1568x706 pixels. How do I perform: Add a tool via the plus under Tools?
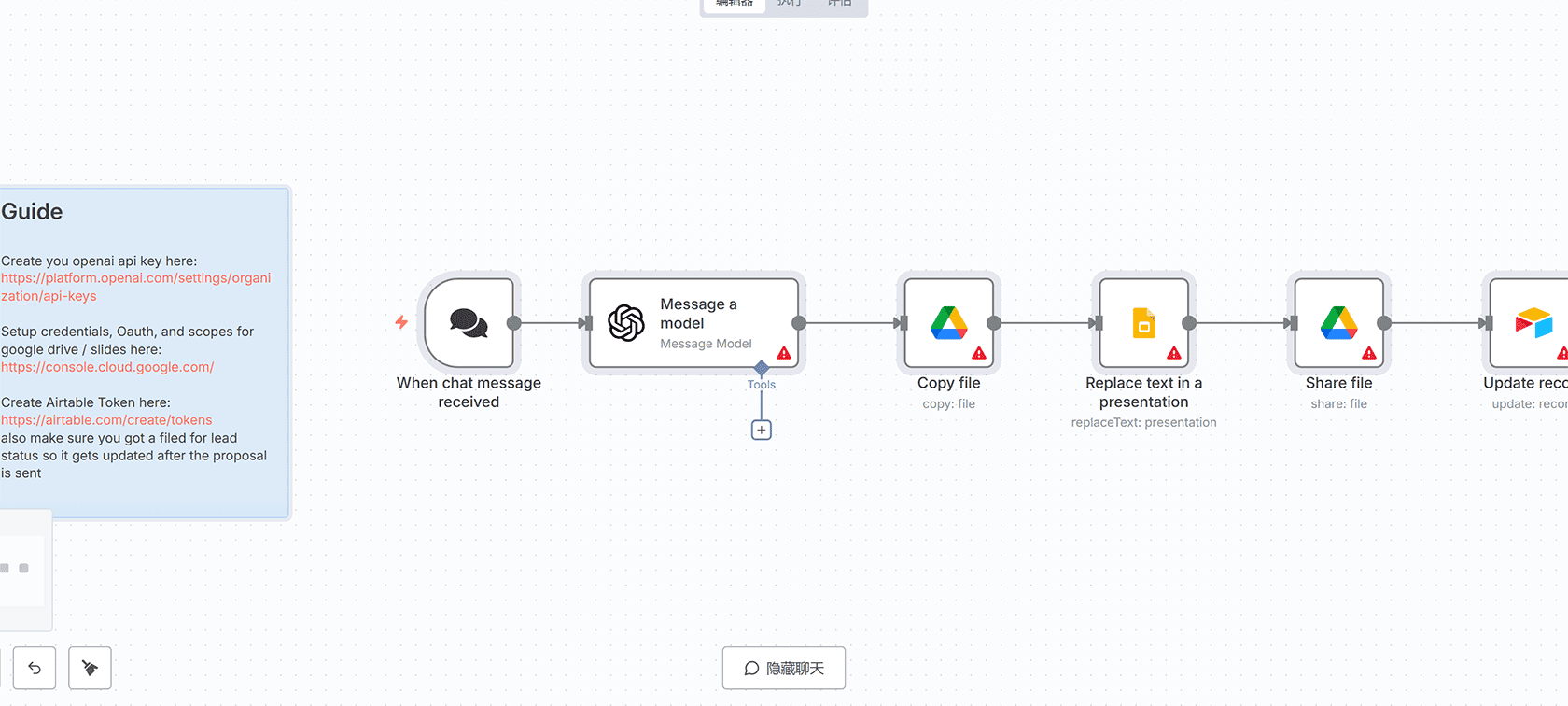point(762,431)
